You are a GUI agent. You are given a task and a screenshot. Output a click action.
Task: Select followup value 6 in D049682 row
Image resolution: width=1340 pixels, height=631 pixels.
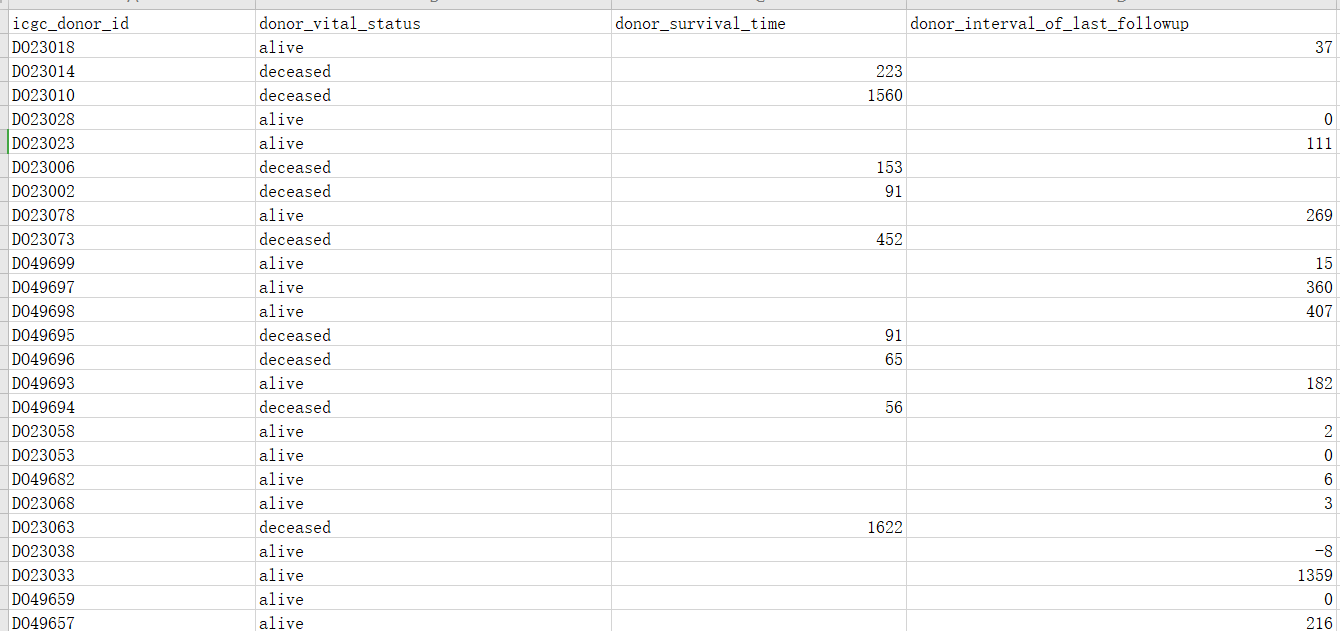(1123, 479)
